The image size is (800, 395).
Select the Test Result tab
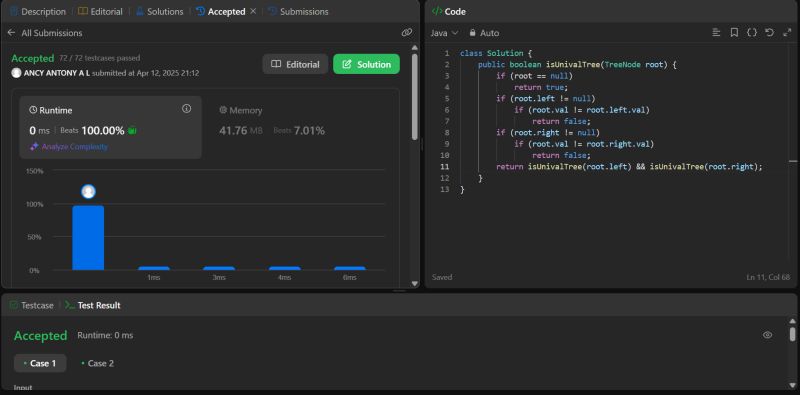point(93,305)
